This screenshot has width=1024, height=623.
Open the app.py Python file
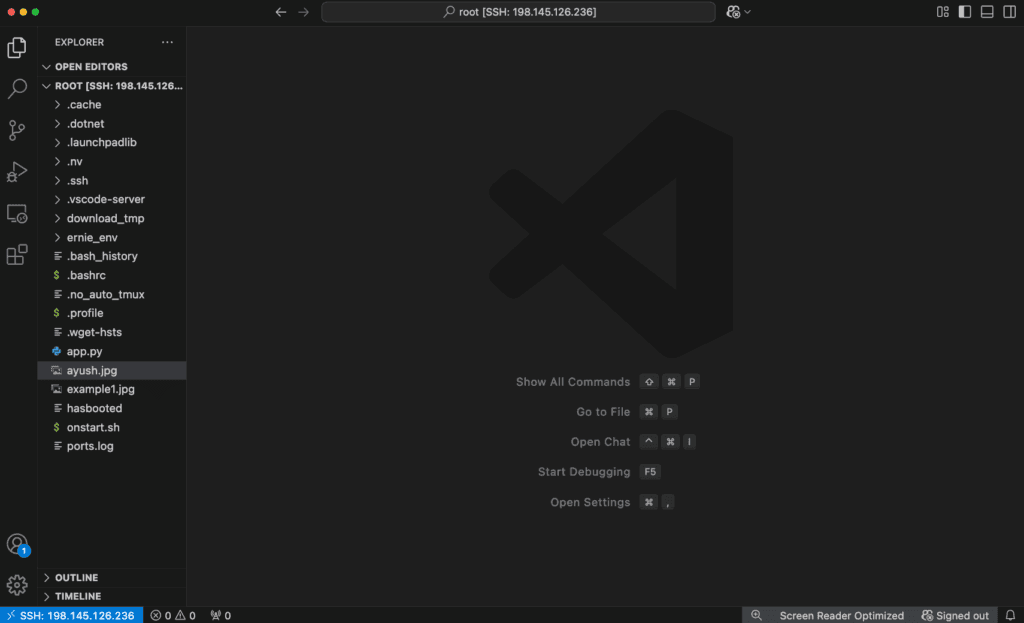(112, 351)
